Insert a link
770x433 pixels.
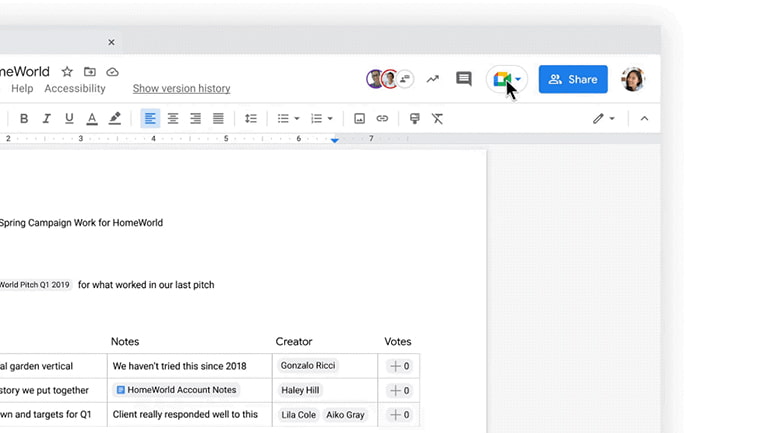point(382,118)
